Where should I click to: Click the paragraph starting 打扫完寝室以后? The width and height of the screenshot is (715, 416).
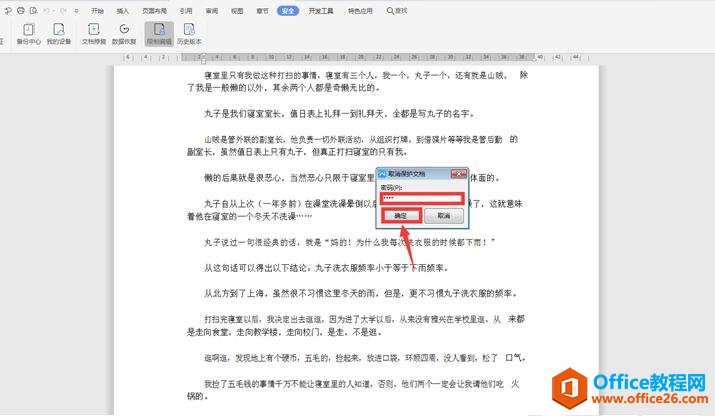pos(356,325)
